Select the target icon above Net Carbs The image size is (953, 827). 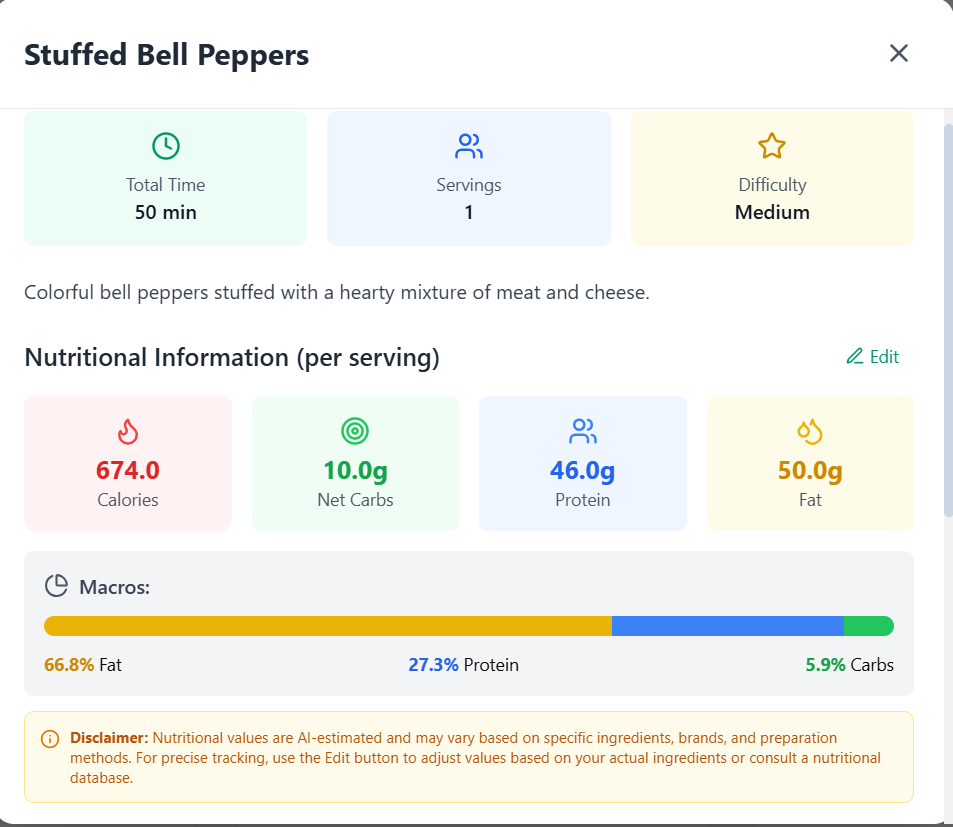click(355, 432)
